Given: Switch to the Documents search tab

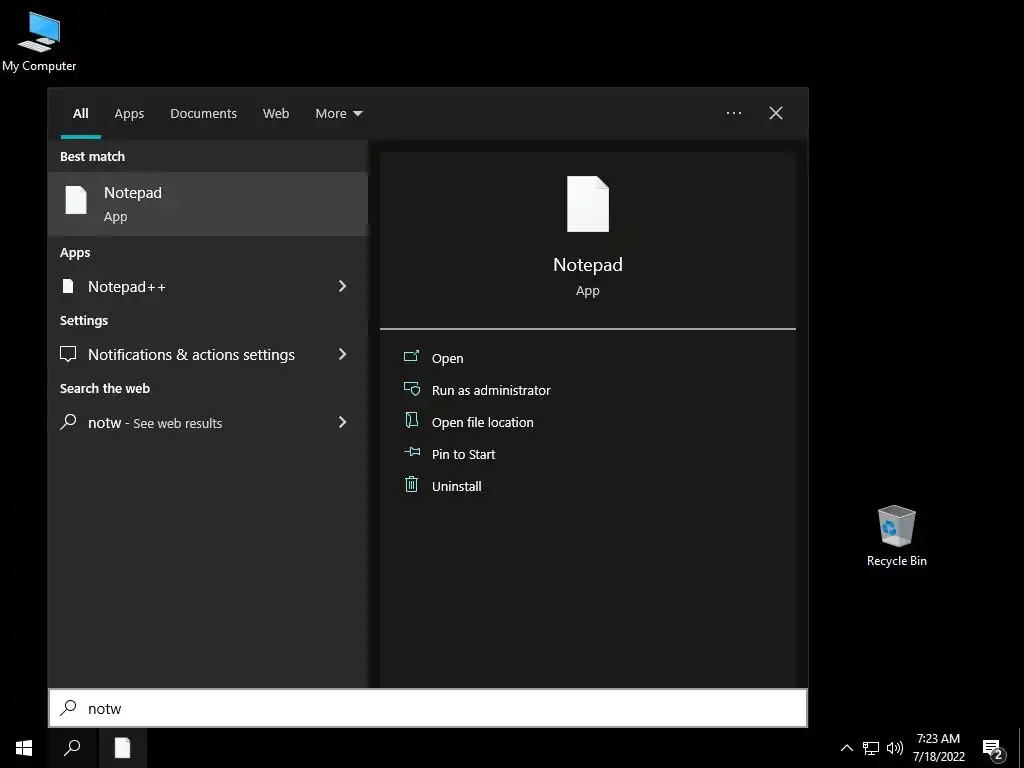Looking at the screenshot, I should (203, 114).
